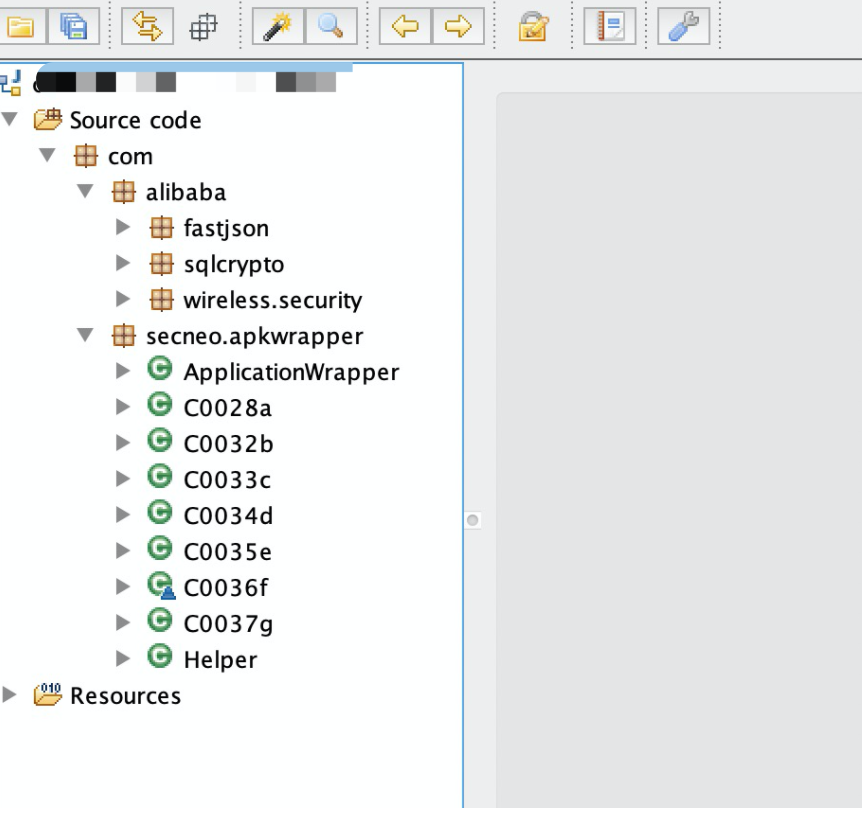Navigate forward with the right arrow icon
The width and height of the screenshot is (868, 816).
coord(458,26)
